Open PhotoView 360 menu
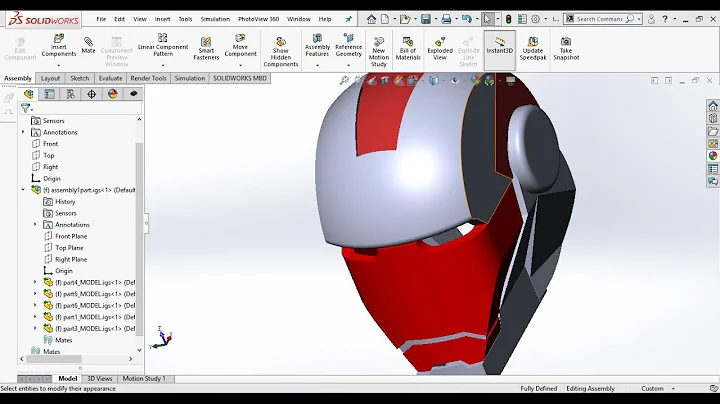720x404 pixels. tap(258, 19)
